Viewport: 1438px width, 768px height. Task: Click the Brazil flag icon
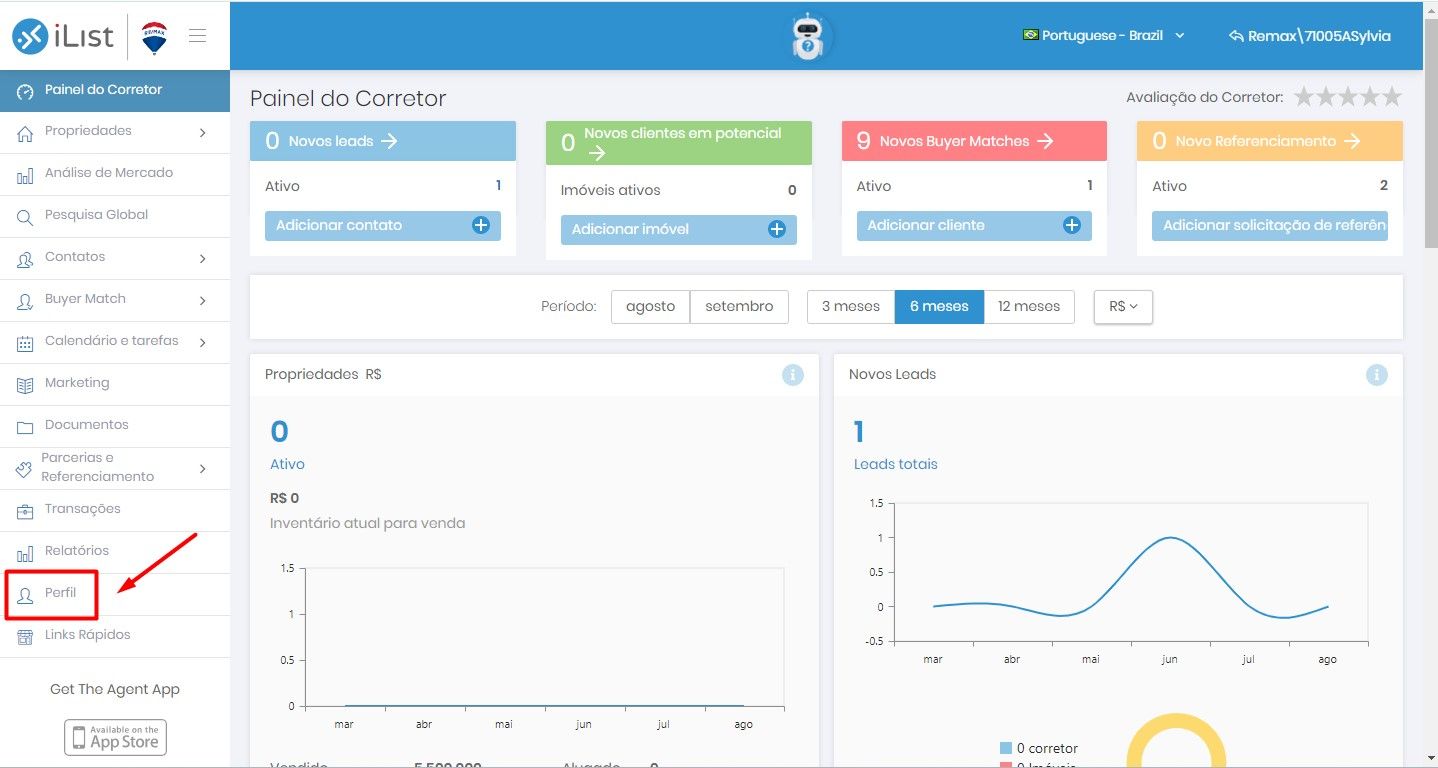[1030, 35]
